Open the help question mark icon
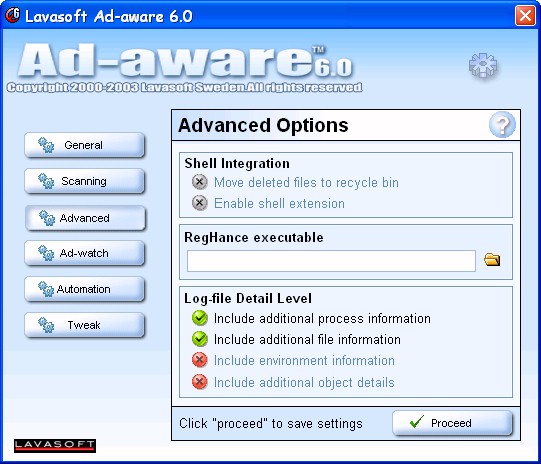This screenshot has width=541, height=464. click(x=502, y=125)
